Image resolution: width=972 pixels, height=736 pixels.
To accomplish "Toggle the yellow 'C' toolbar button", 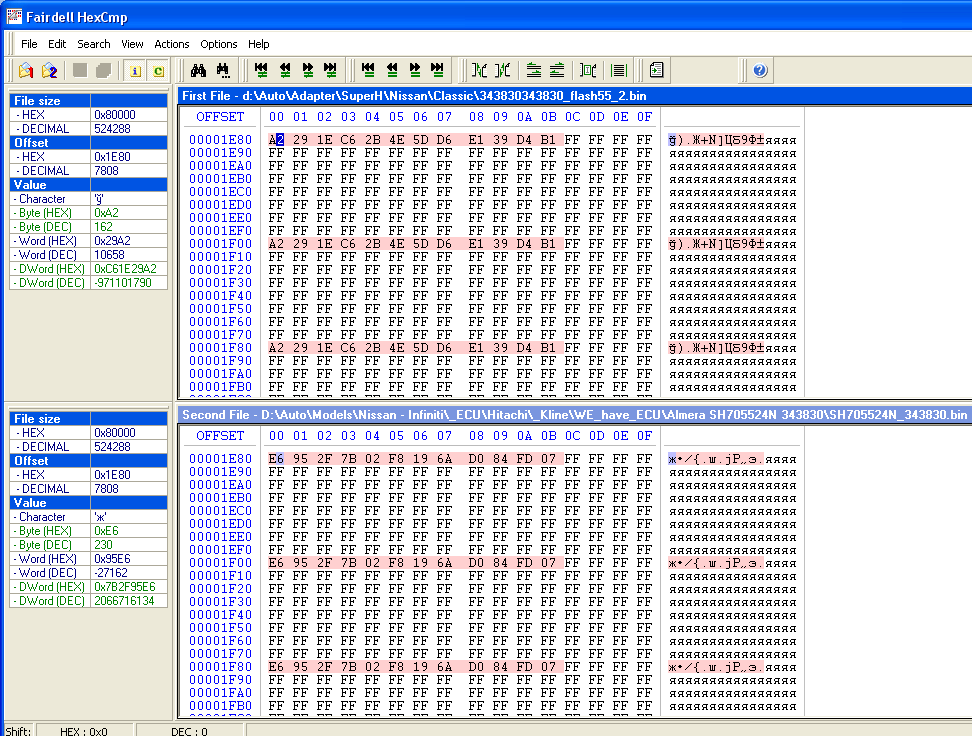I will click(157, 70).
